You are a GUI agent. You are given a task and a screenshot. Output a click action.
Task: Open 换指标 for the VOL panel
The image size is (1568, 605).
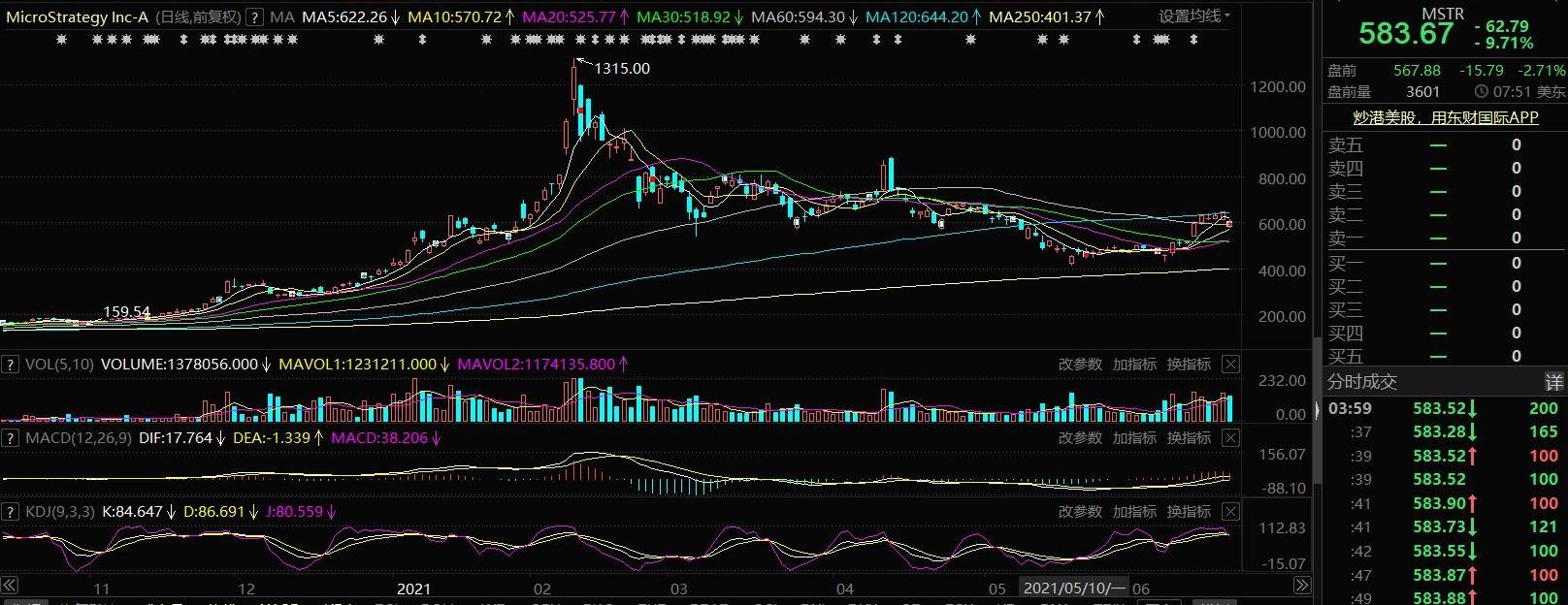tap(1189, 365)
